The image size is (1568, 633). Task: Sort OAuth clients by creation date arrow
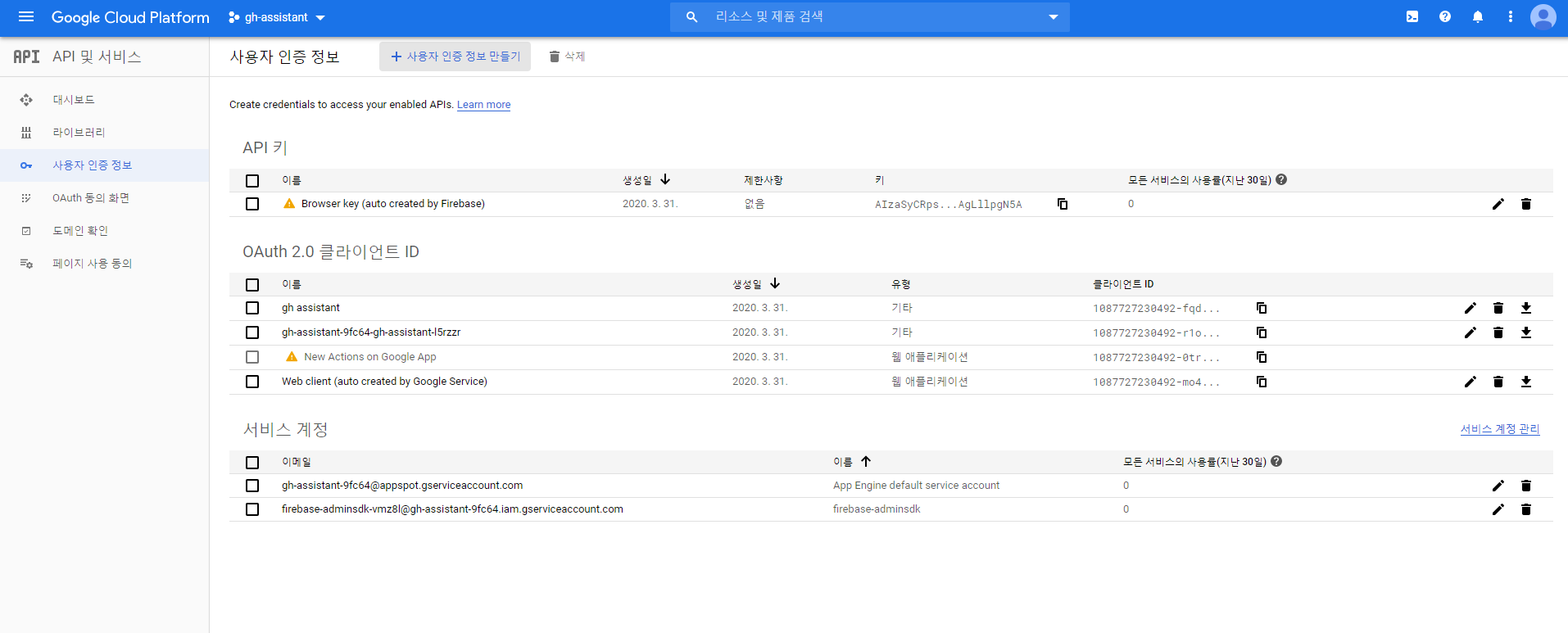(775, 283)
